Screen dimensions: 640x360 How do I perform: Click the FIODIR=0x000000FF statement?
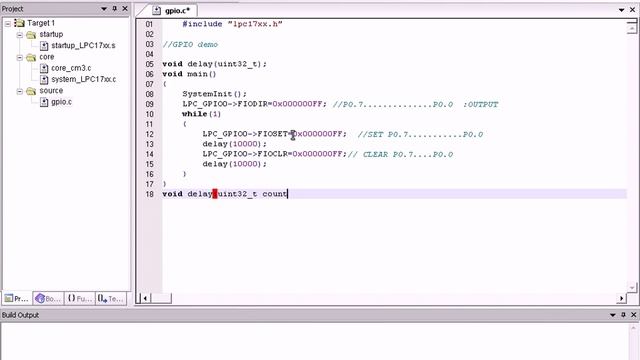[254, 104]
